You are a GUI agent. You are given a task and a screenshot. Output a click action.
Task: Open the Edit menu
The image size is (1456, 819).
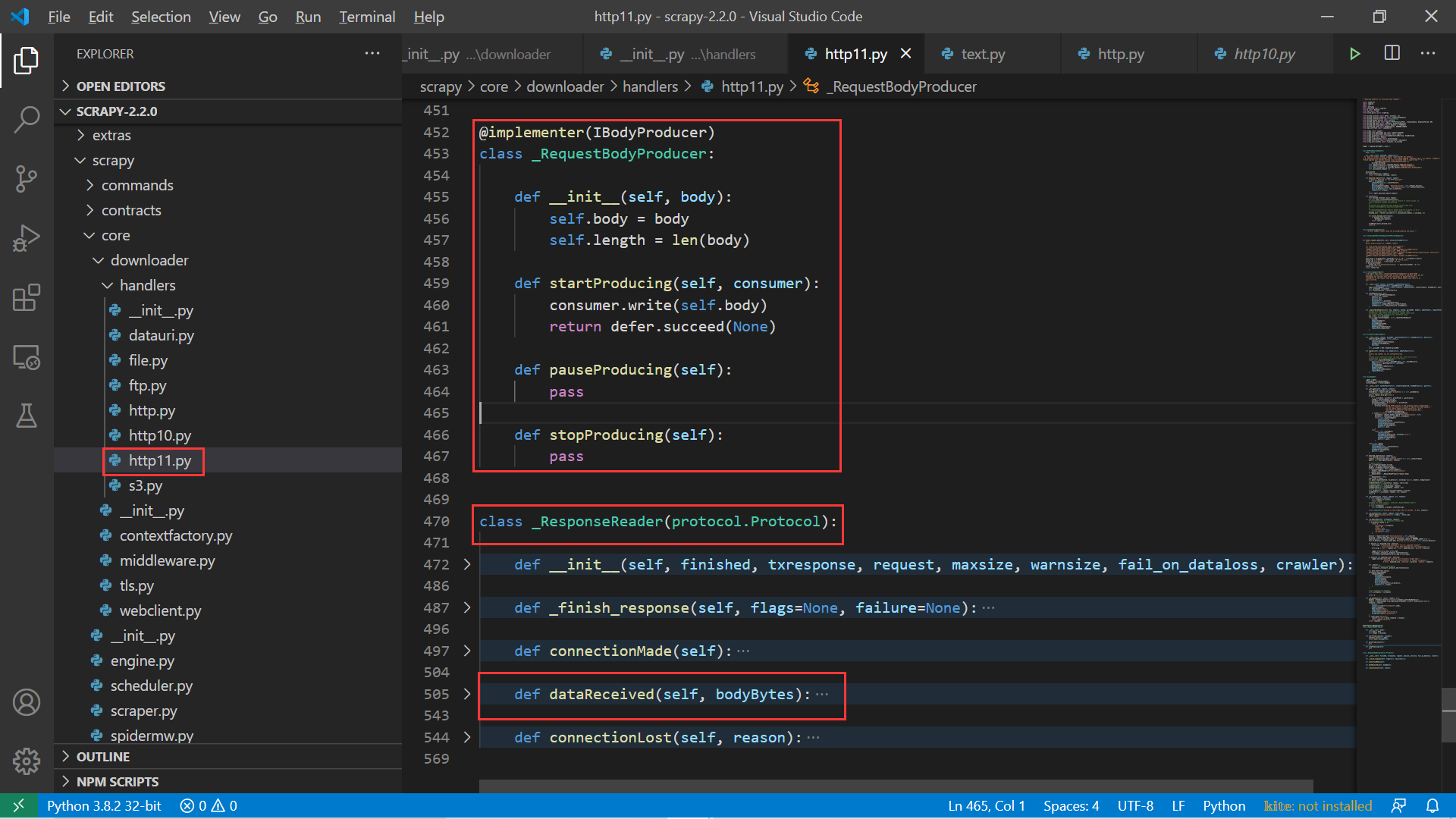(100, 16)
